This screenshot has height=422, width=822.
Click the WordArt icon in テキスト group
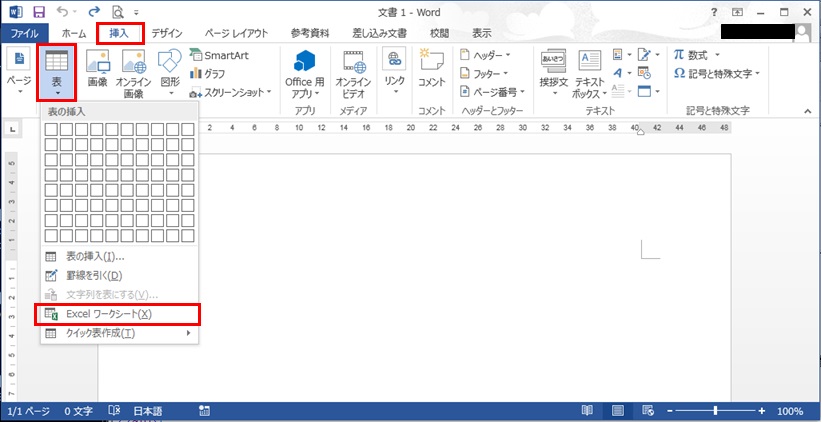[x=622, y=73]
